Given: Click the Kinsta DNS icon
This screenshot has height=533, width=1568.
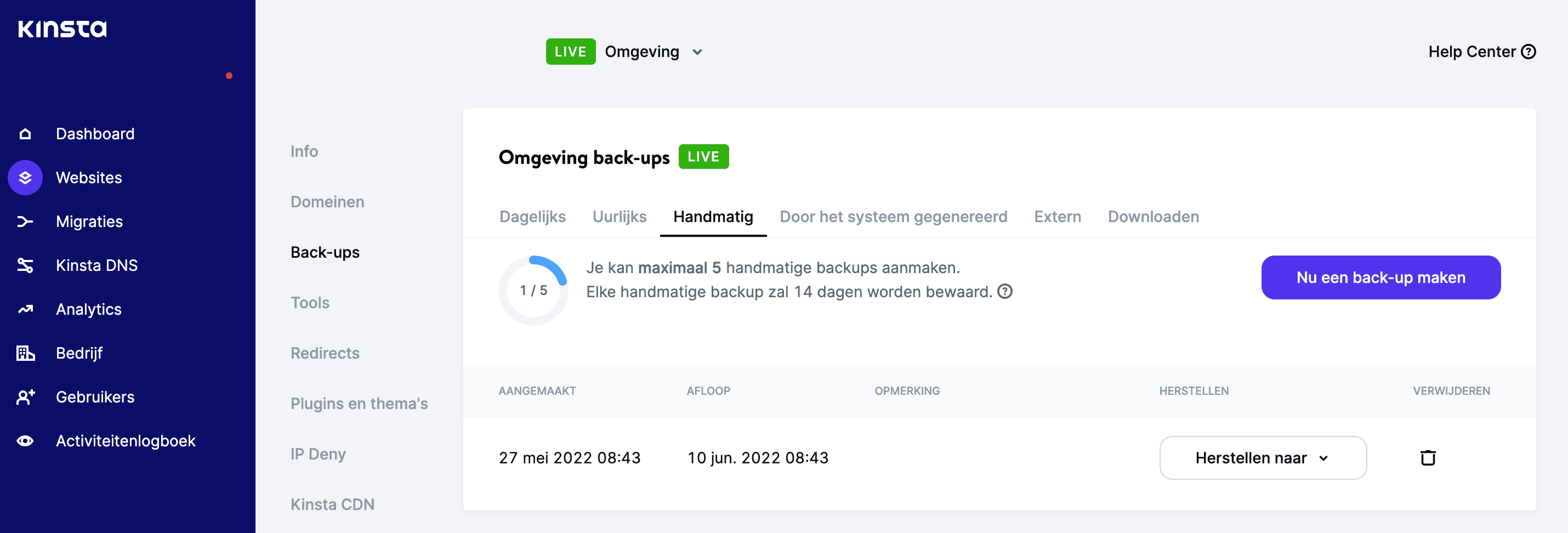Looking at the screenshot, I should coord(24,264).
